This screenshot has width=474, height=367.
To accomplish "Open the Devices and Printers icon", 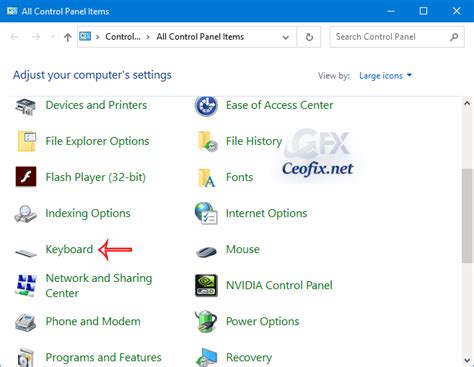I will (25, 106).
